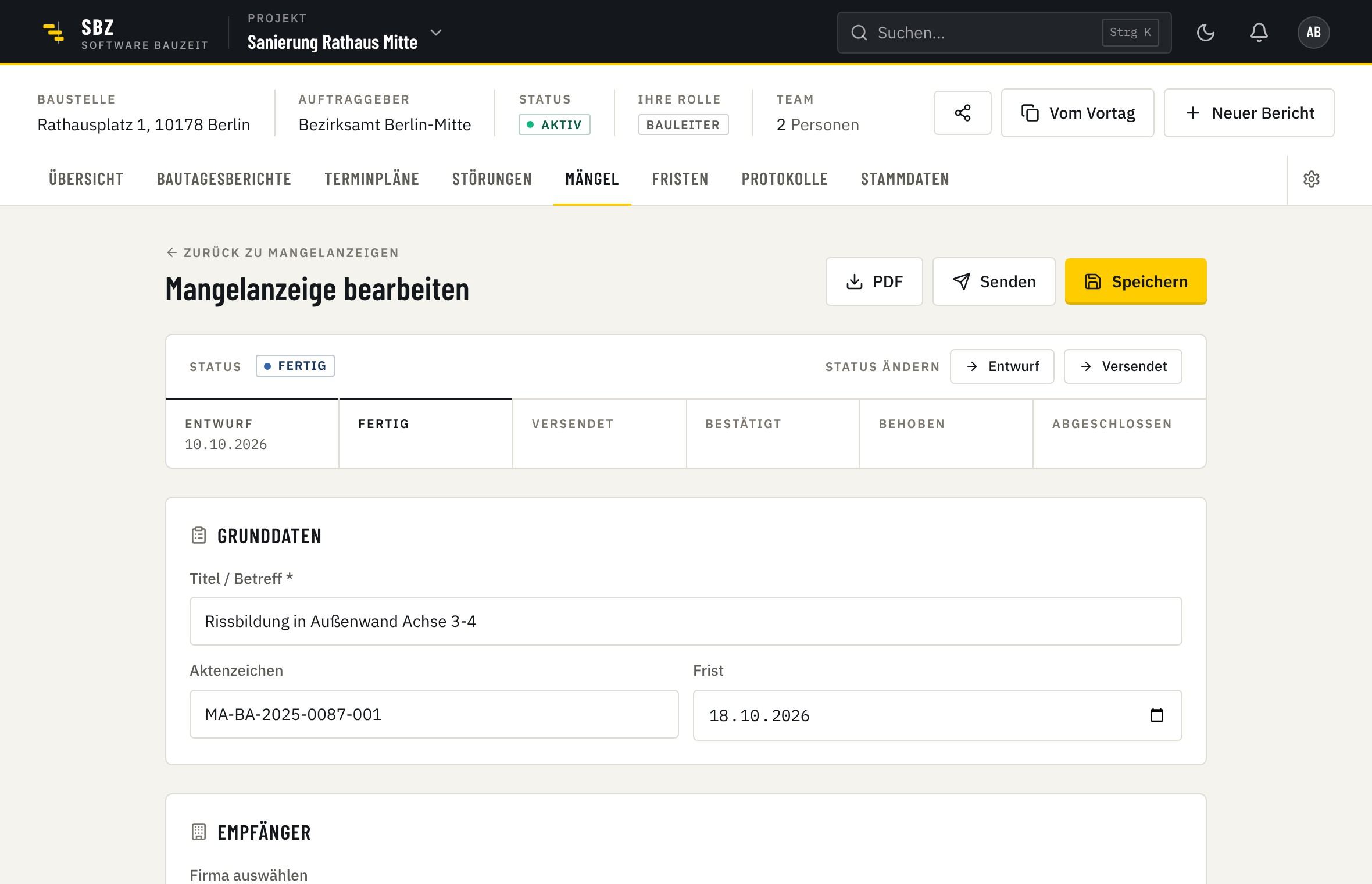Edit the Titel / Betreff field
Image resolution: width=1372 pixels, height=884 pixels.
tap(685, 621)
